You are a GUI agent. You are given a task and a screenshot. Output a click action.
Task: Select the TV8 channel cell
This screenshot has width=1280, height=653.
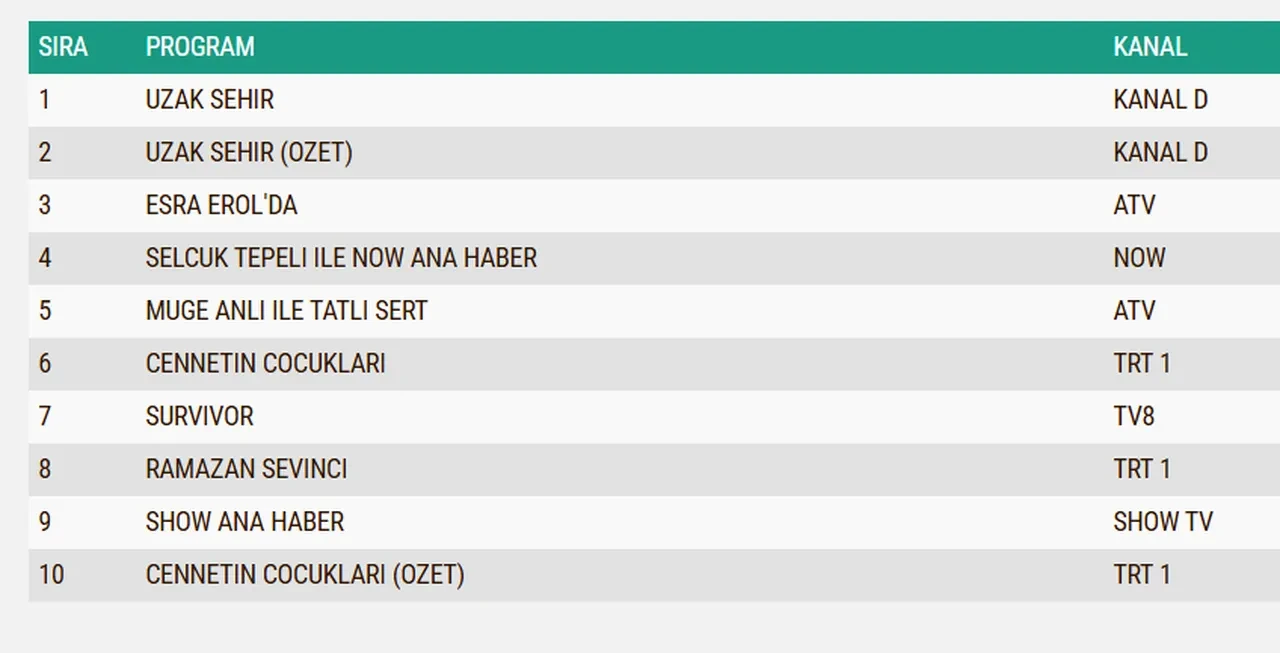click(x=1134, y=416)
